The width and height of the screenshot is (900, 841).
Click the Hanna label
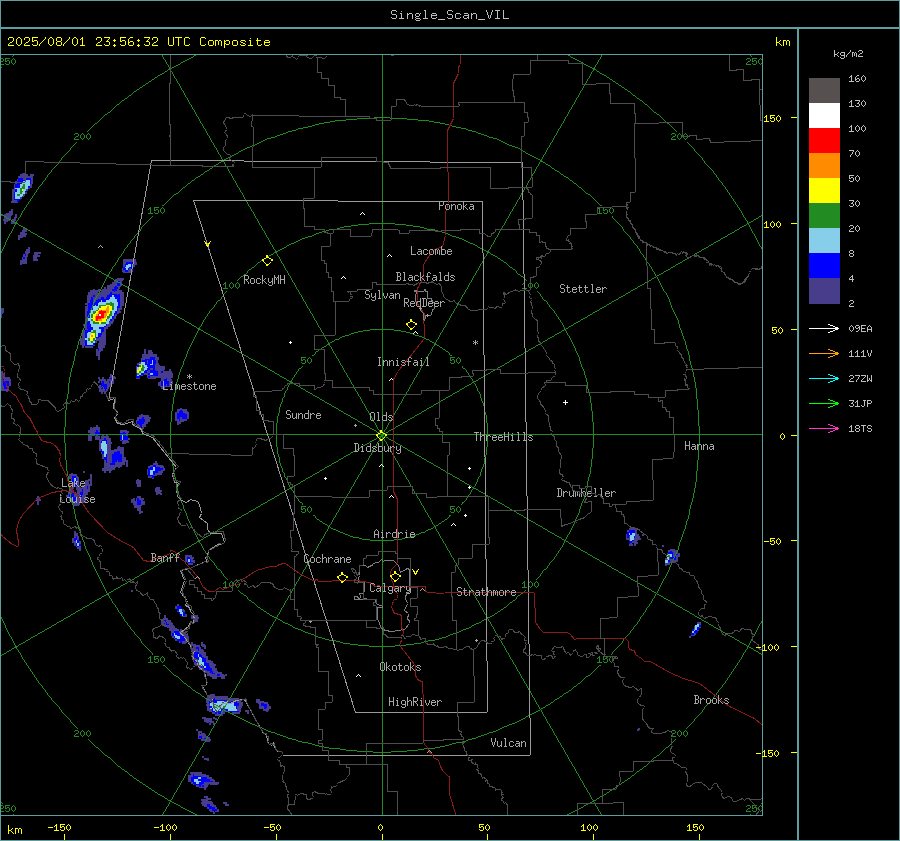pyautogui.click(x=699, y=446)
